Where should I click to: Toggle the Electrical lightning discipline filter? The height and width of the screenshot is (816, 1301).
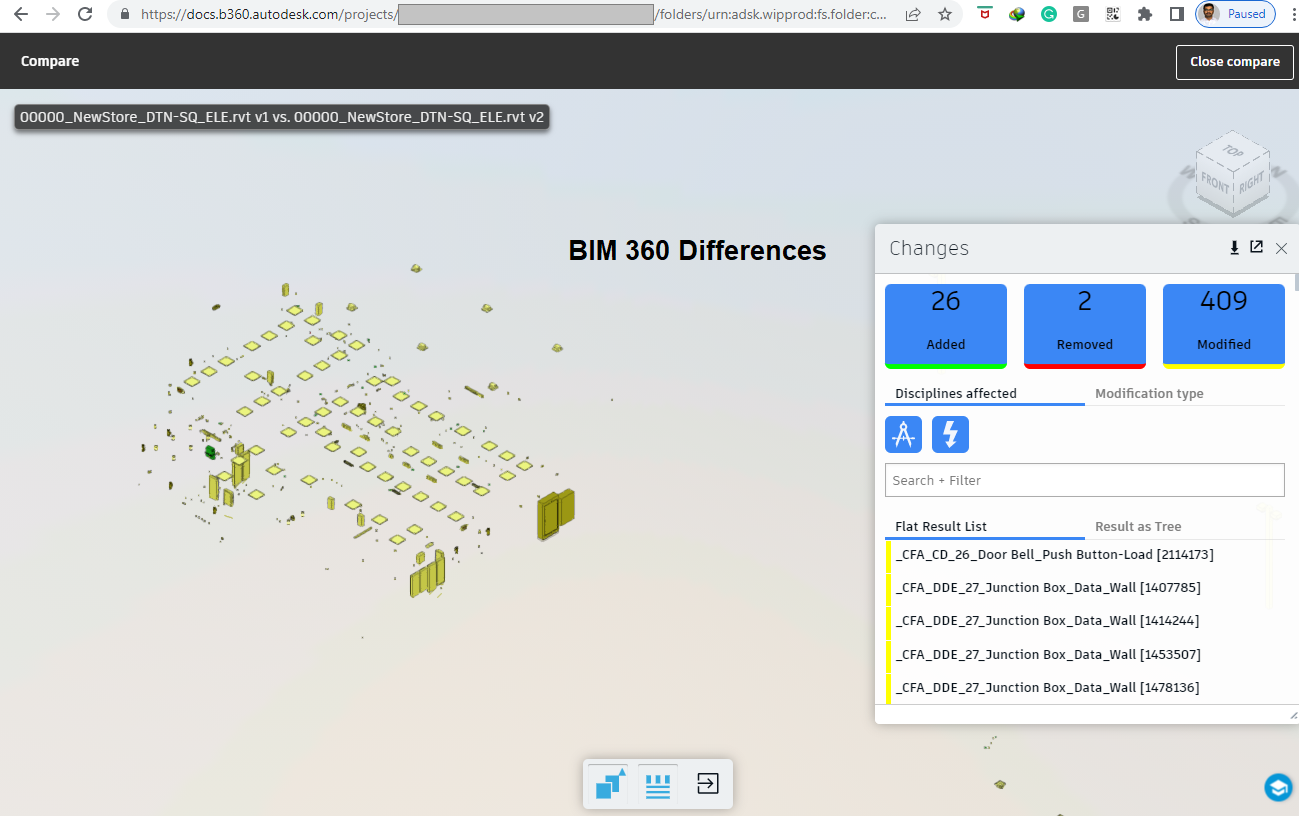tap(950, 435)
